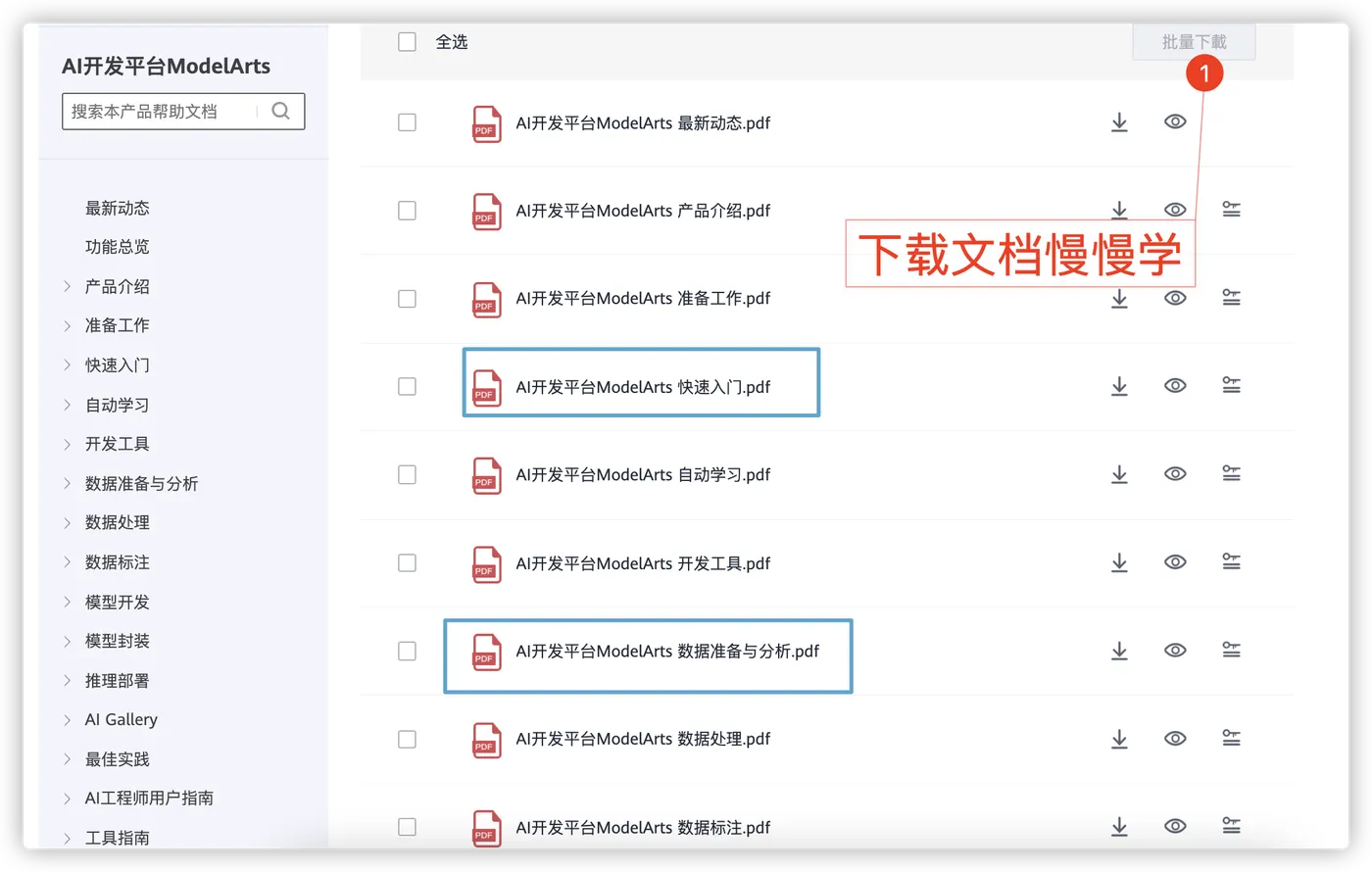Open chapter list for 数据标注.pdf
Viewport: 1372px width, 872px height.
[1231, 827]
